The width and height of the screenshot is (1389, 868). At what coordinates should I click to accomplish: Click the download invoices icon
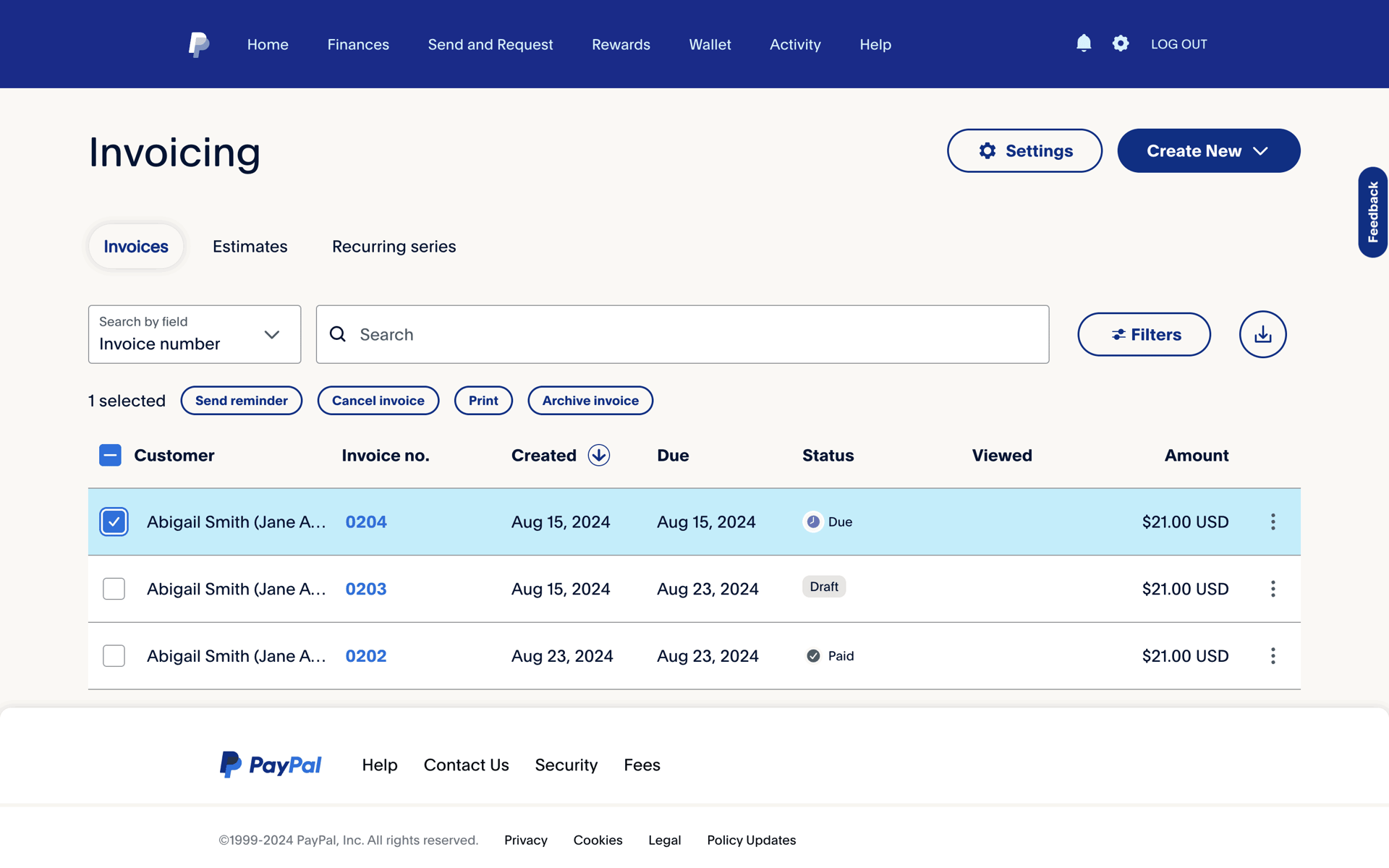(1262, 334)
